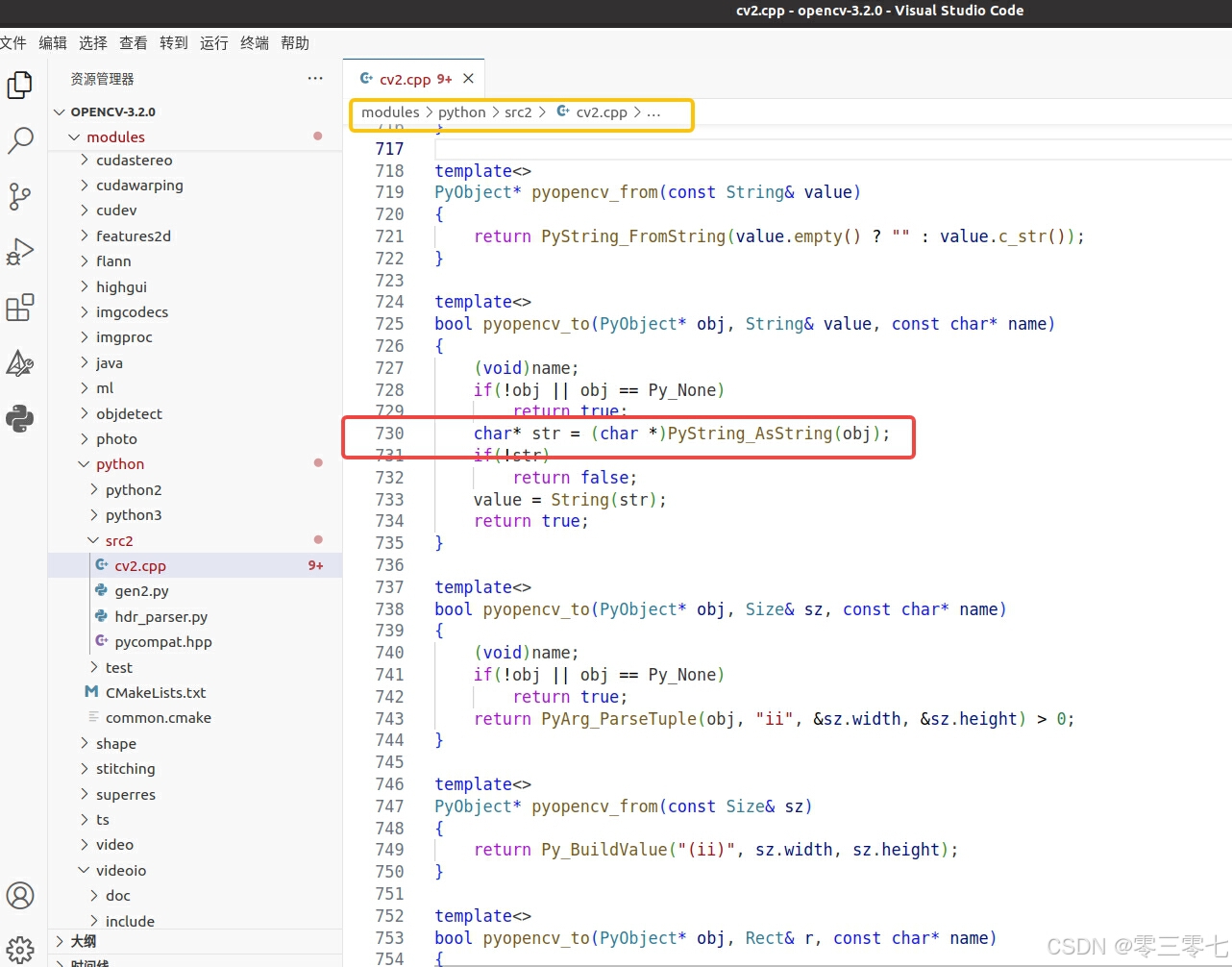The height and width of the screenshot is (967, 1232).
Task: Expand the 大纲 outline section
Action: pos(195,942)
